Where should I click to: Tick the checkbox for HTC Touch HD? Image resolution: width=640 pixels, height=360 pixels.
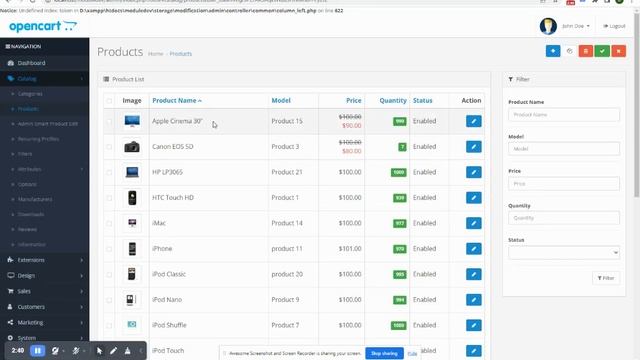[109, 198]
